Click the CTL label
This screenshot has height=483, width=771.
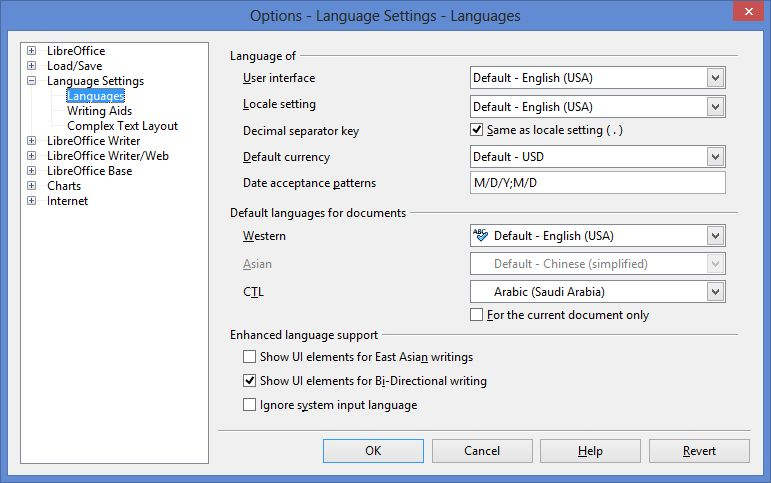click(x=253, y=292)
